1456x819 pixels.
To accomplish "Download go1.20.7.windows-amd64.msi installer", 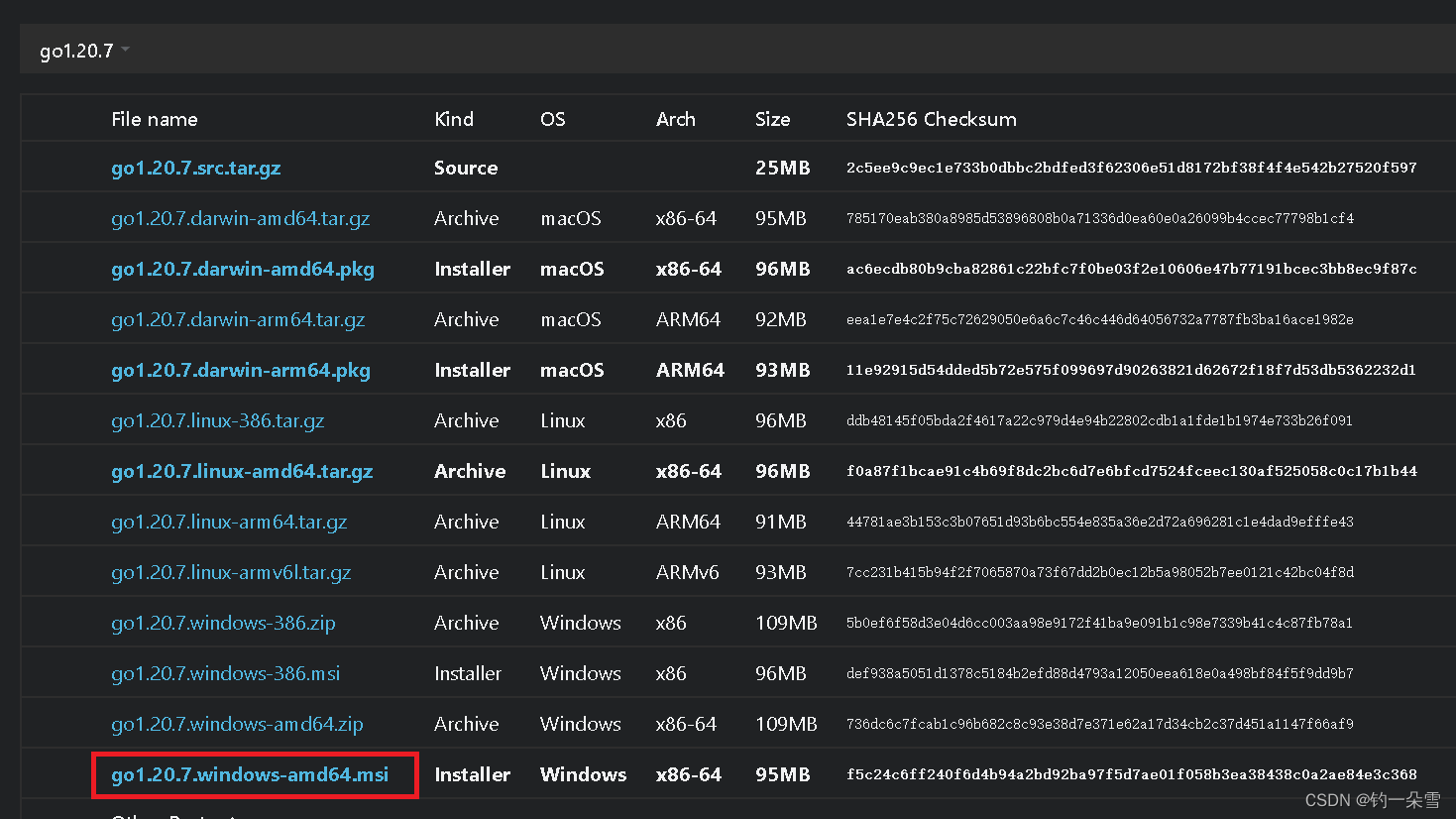I will (250, 774).
